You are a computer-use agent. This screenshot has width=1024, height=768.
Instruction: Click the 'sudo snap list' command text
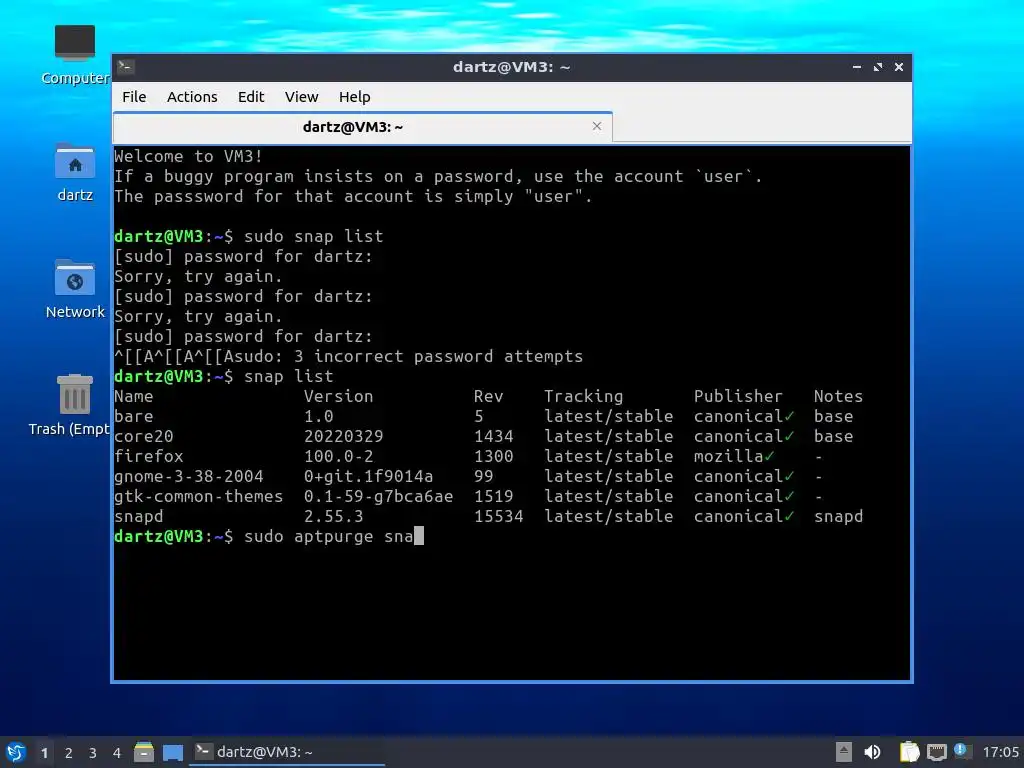[313, 236]
